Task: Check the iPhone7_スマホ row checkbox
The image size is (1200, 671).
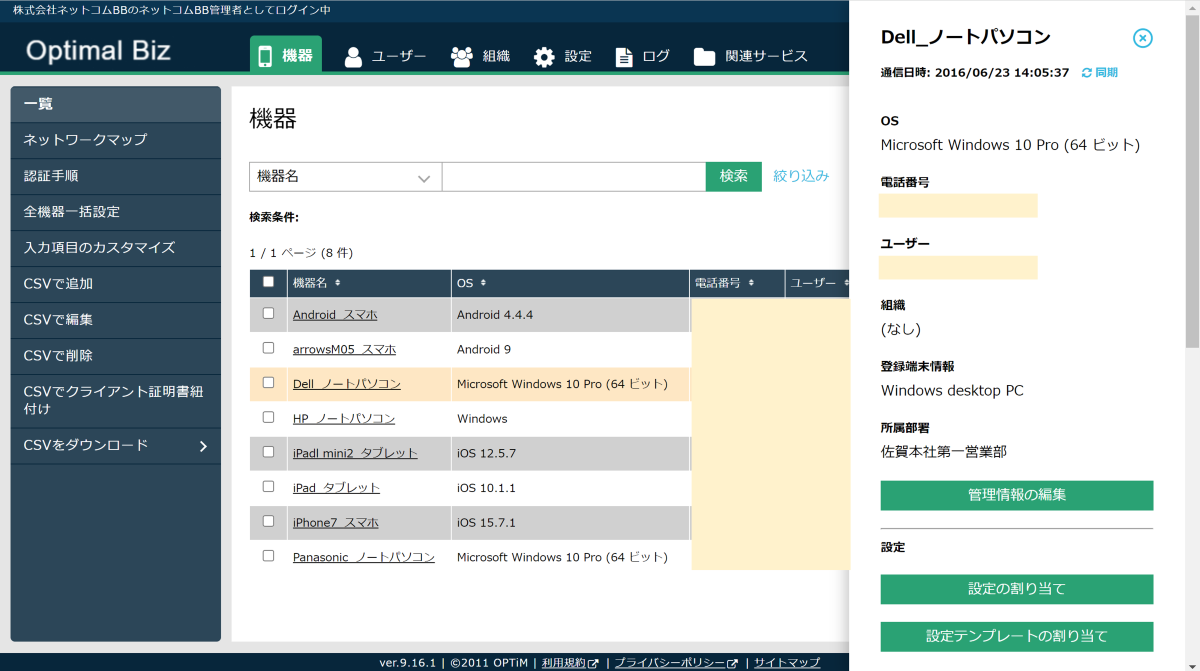Action: [268, 521]
